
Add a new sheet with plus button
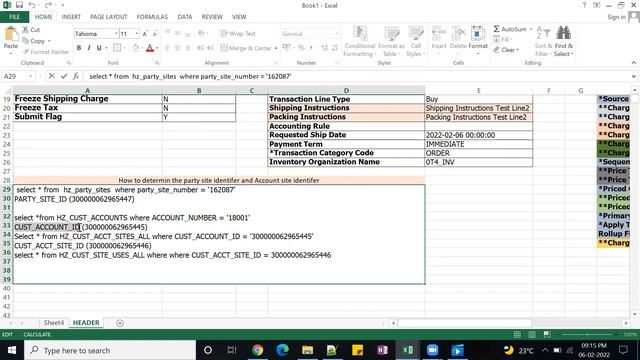click(x=120, y=323)
